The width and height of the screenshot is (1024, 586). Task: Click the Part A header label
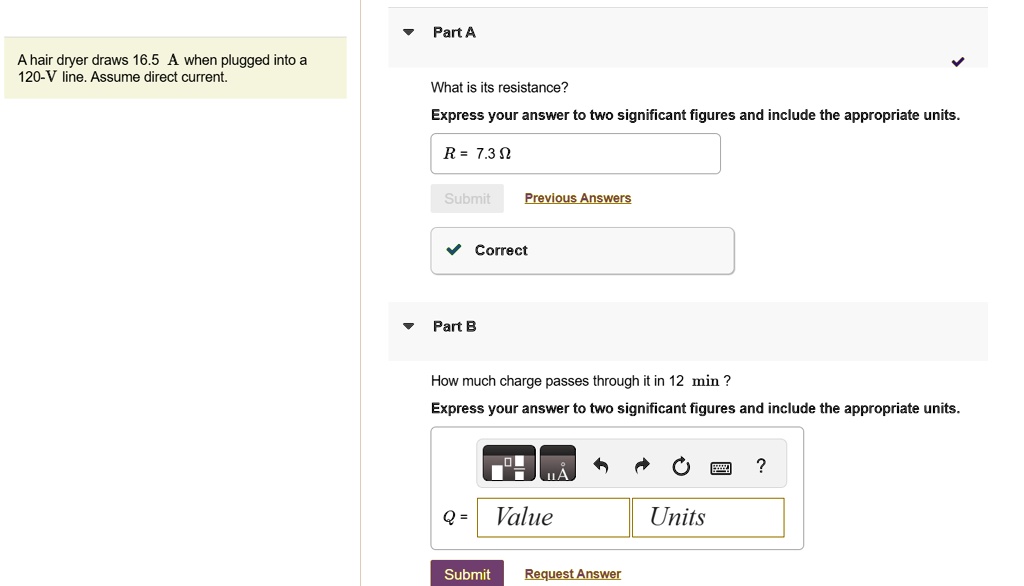click(x=454, y=33)
